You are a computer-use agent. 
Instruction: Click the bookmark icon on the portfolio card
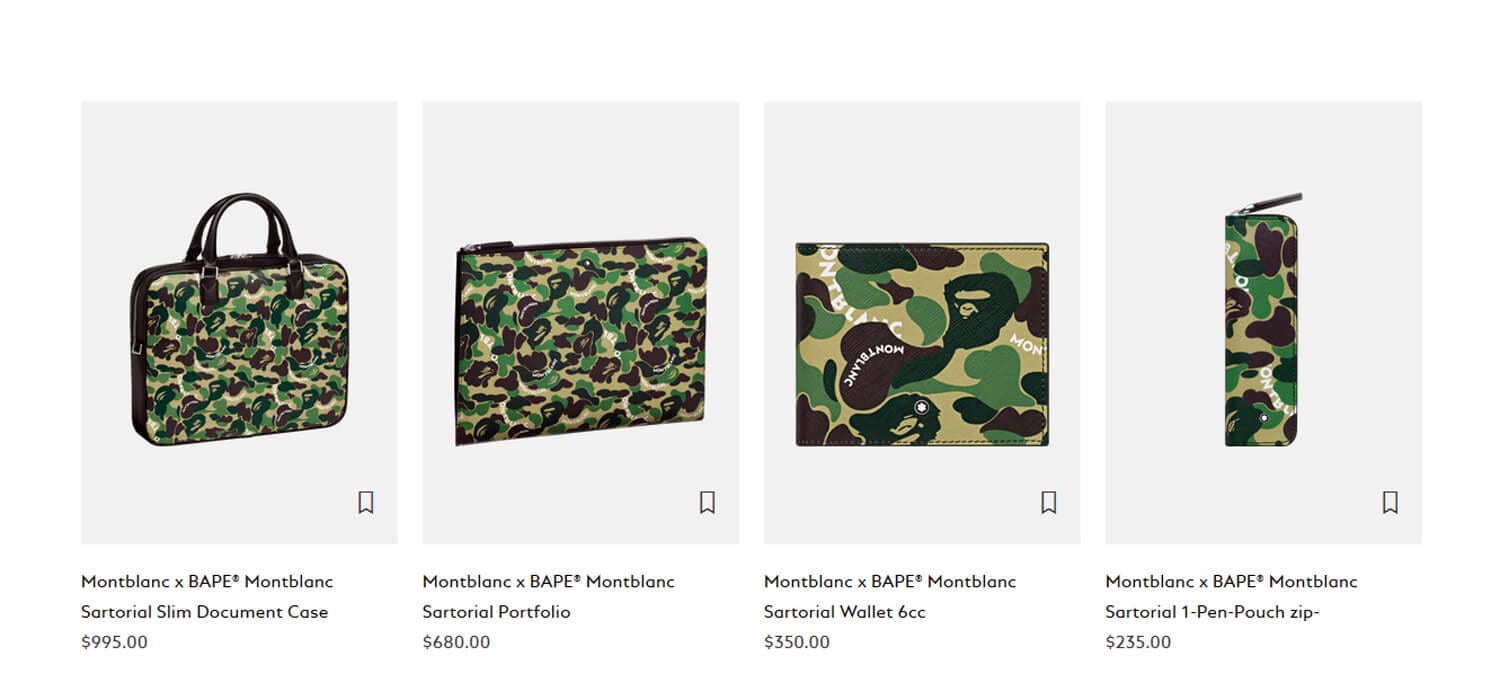708,503
